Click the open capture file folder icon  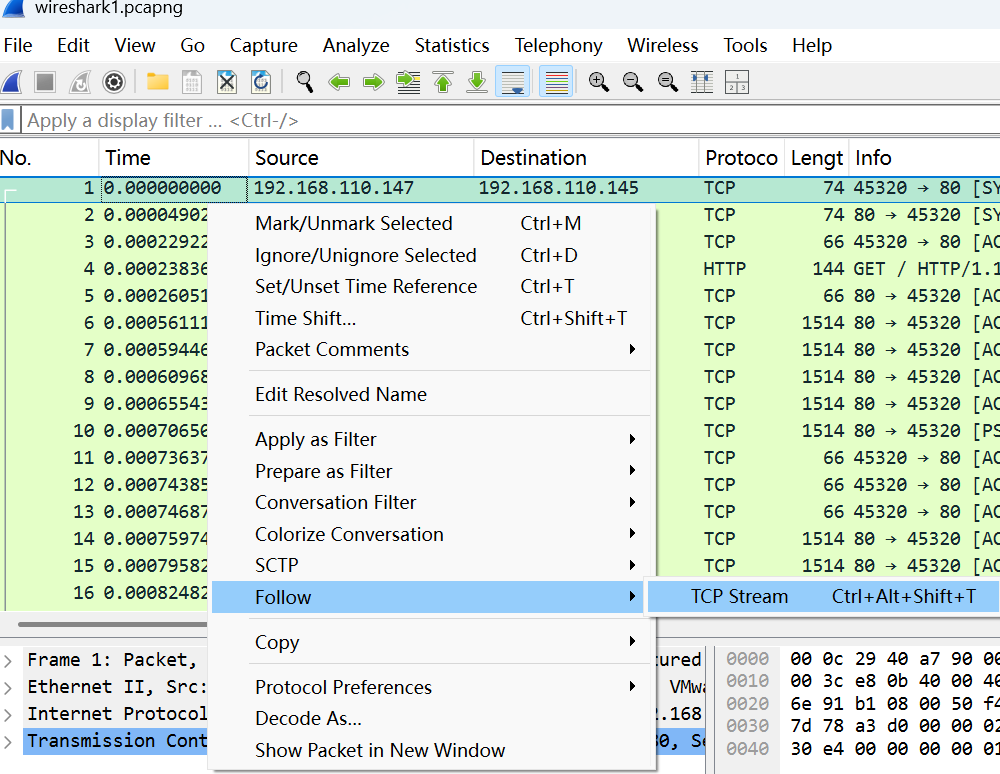(157, 82)
